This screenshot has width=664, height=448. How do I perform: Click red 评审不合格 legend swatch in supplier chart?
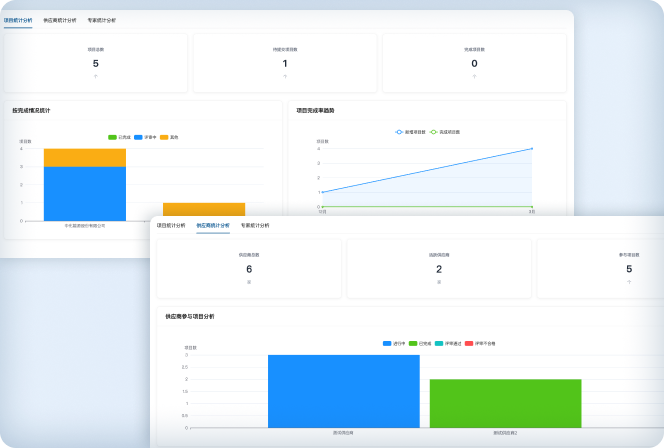[468, 343]
